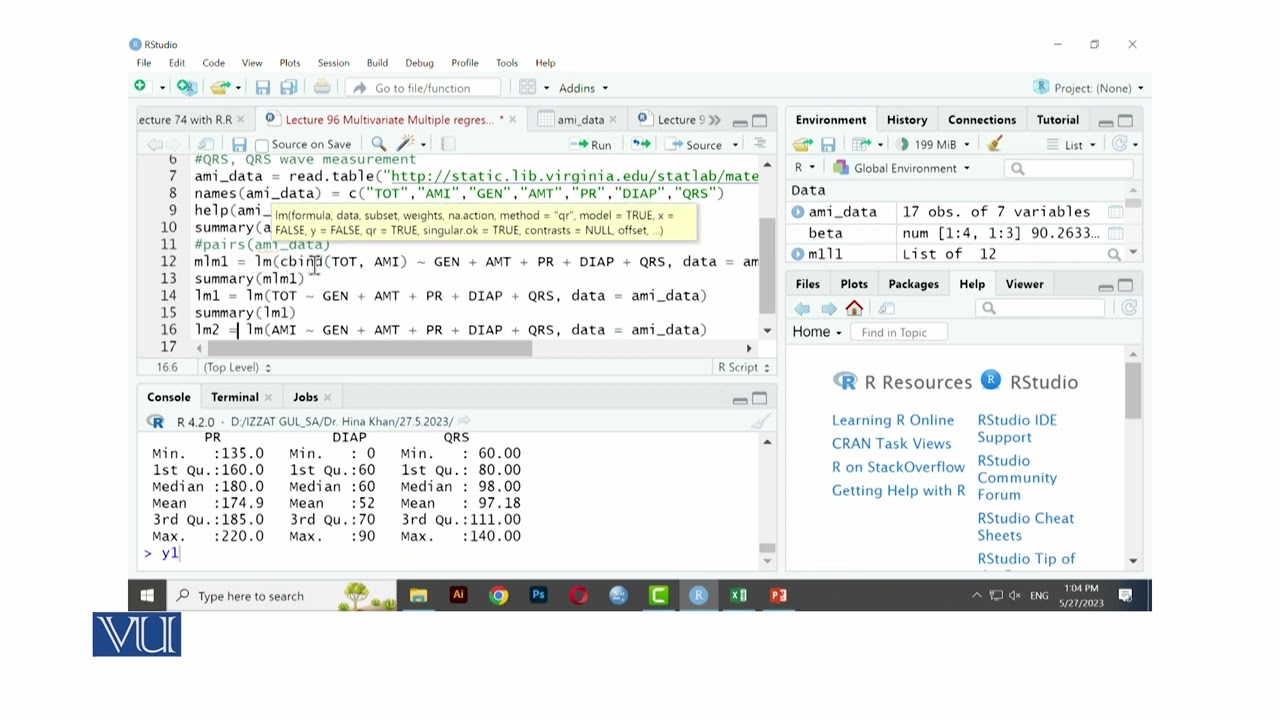The image size is (1280, 720).
Task: Open the Source button's dropdown arrow
Action: (735, 145)
